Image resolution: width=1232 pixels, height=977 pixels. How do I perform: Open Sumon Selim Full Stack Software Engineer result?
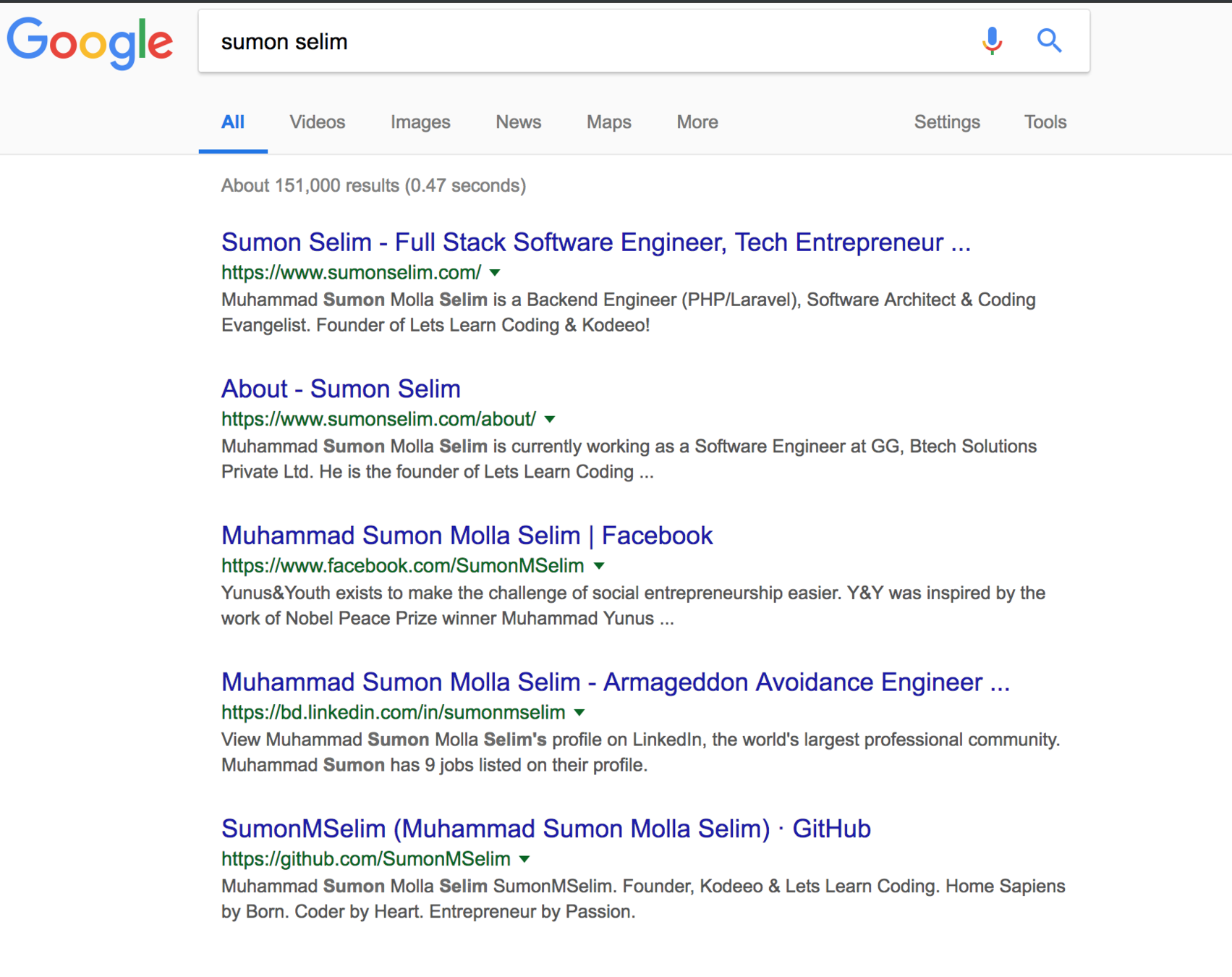pyautogui.click(x=595, y=242)
